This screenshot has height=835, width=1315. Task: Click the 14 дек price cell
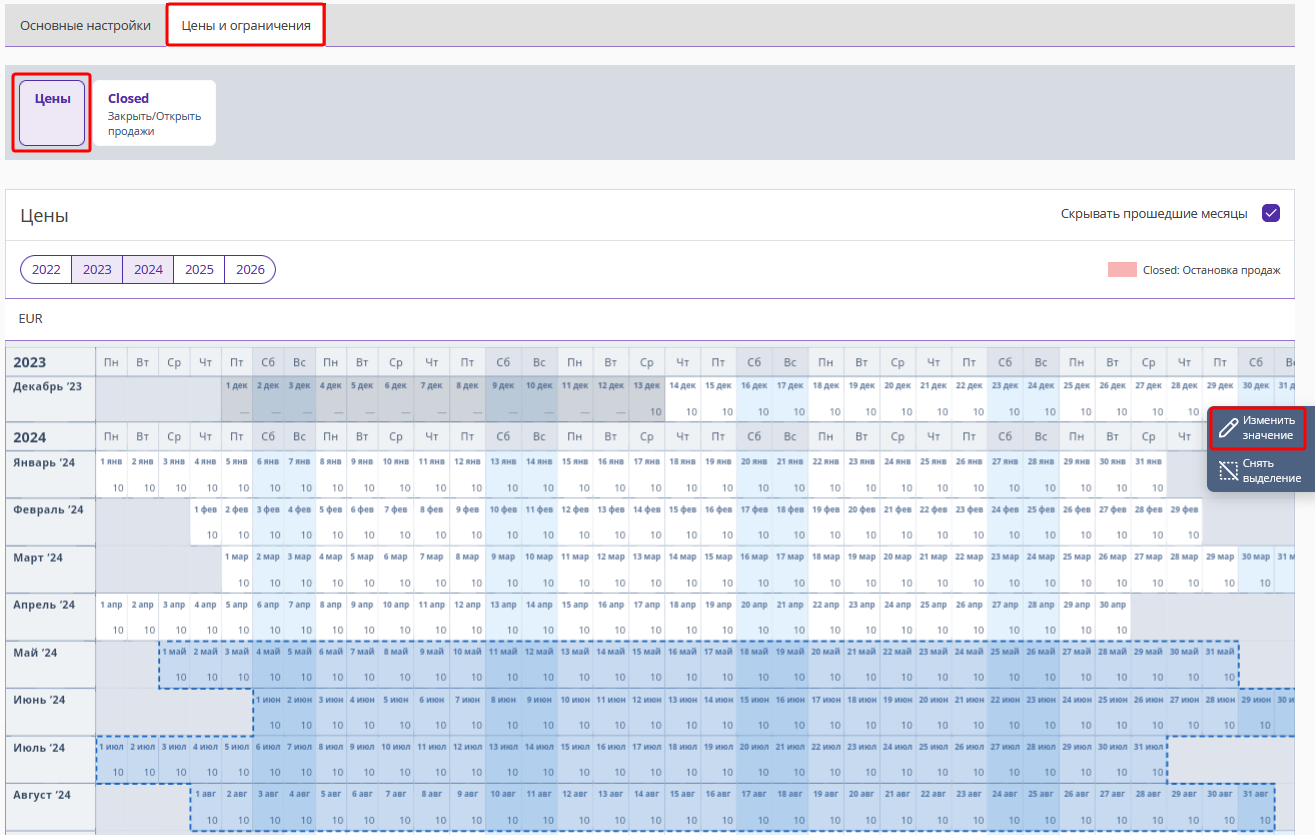pyautogui.click(x=683, y=398)
